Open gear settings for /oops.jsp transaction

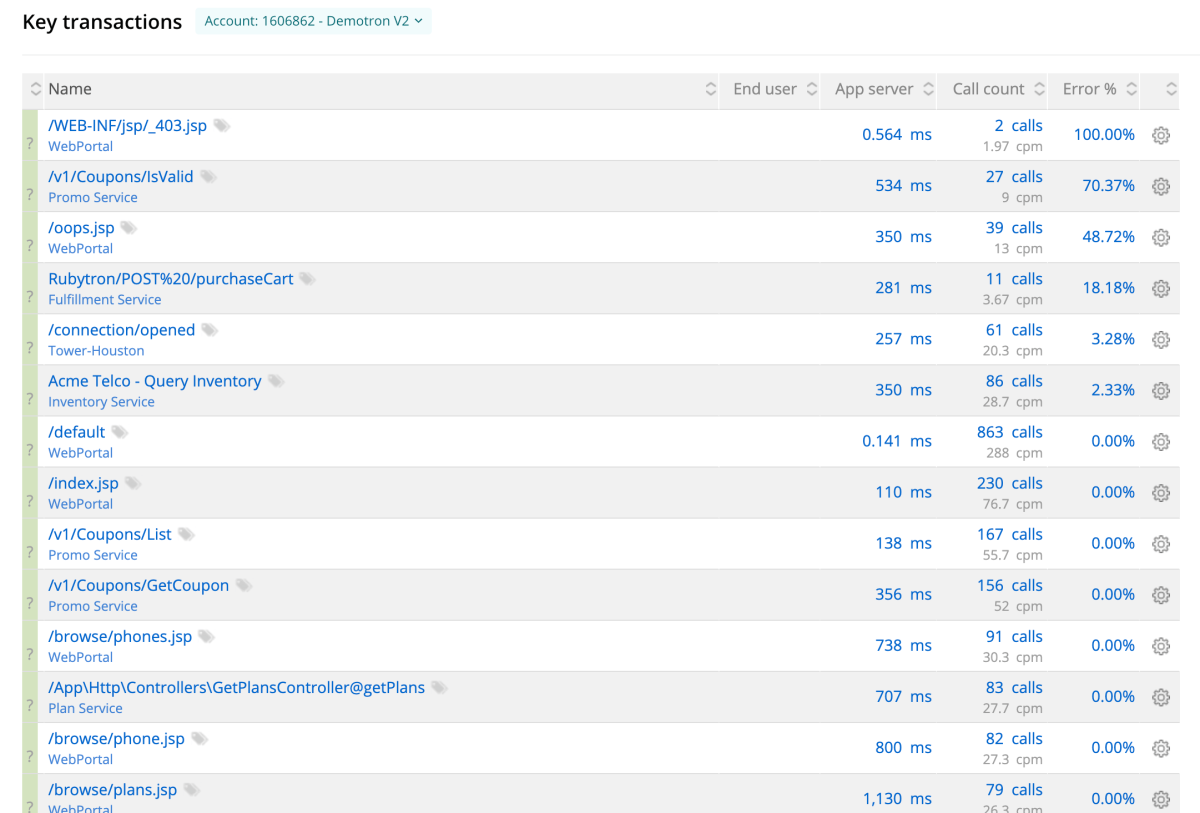(1160, 237)
